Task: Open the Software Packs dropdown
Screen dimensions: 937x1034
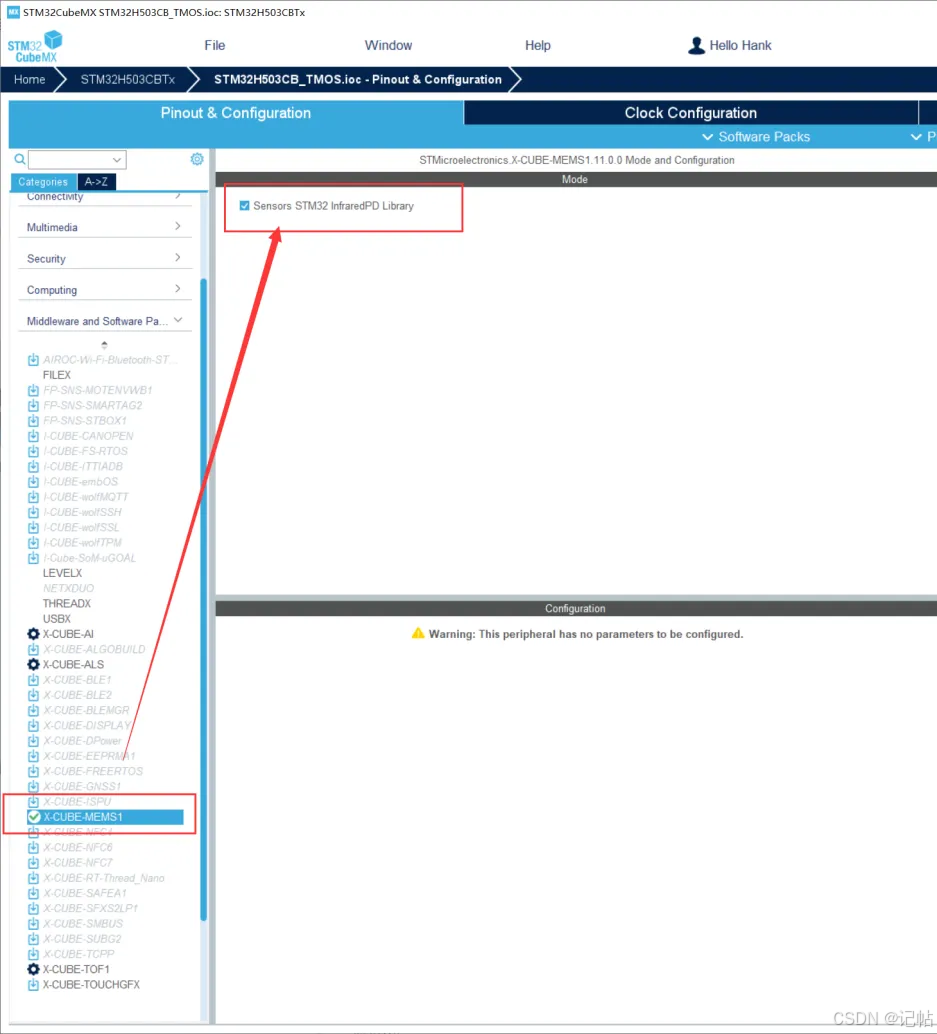Action: 756,137
